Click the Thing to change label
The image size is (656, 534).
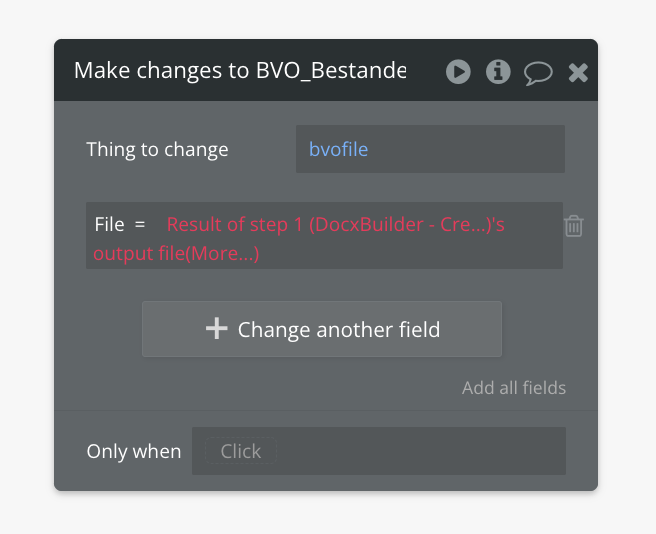pyautogui.click(x=157, y=150)
